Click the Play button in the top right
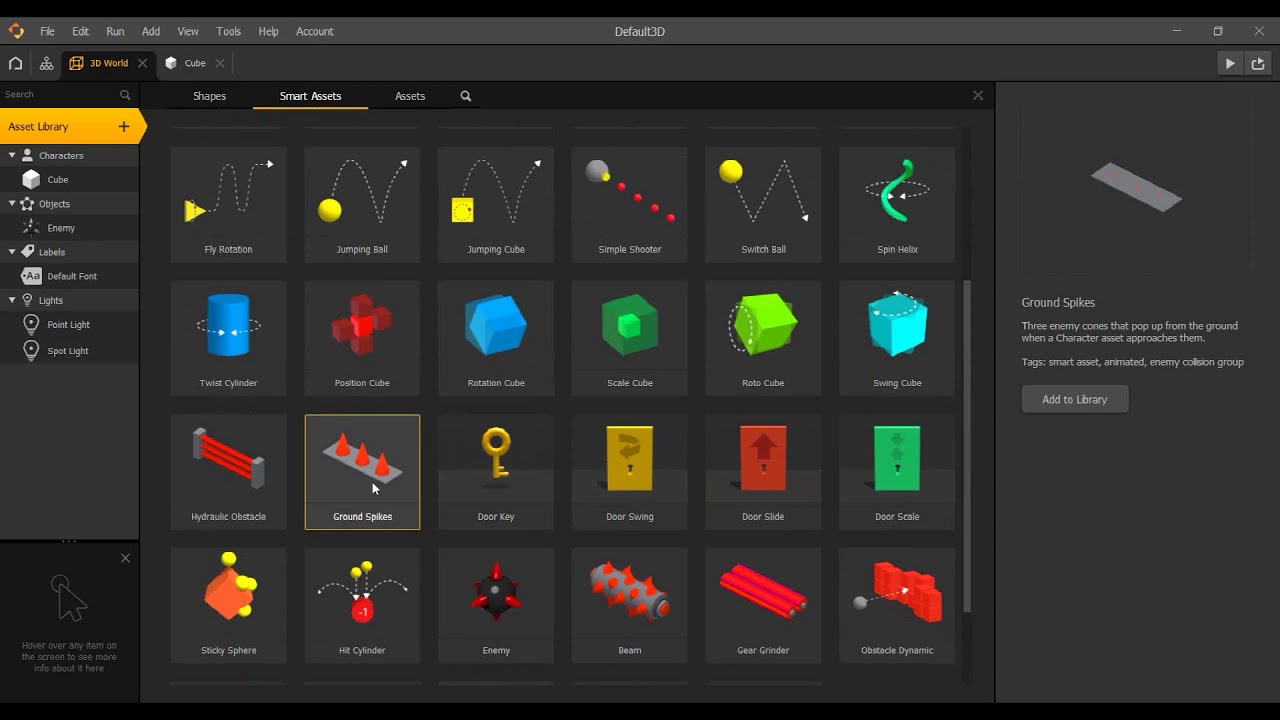 pos(1230,63)
